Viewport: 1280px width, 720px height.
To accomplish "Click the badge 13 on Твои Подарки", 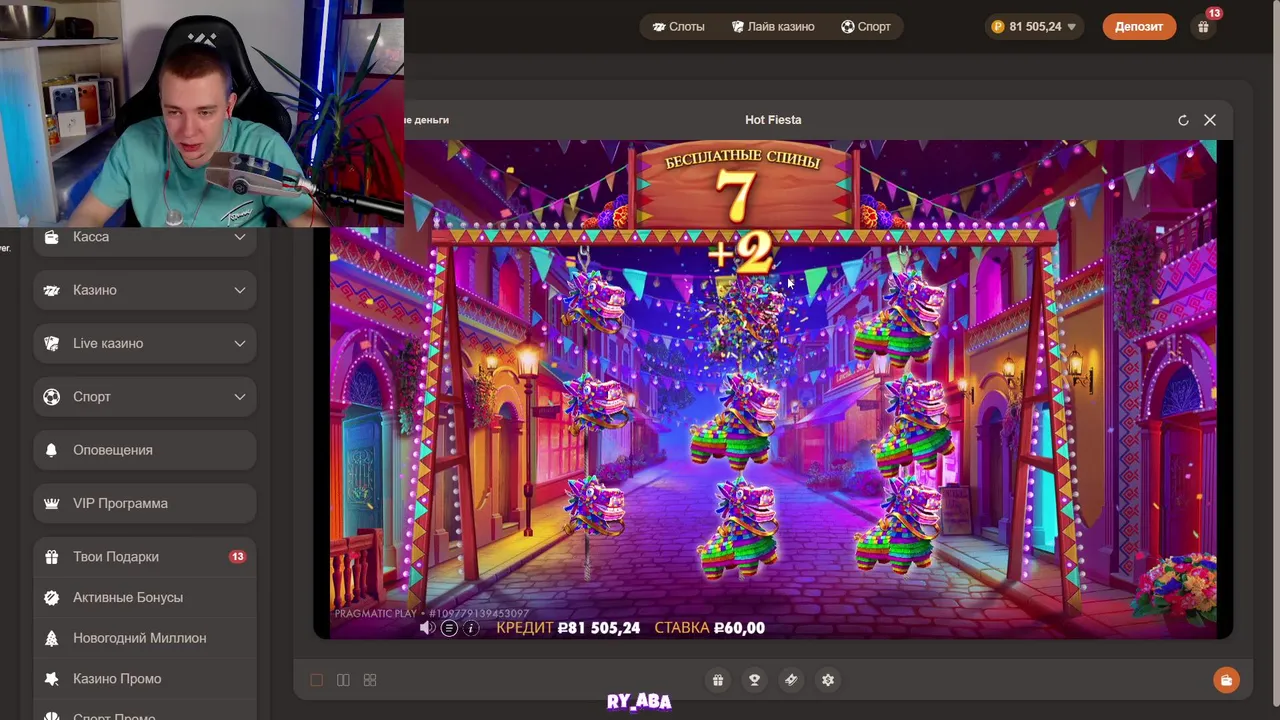I will [237, 557].
